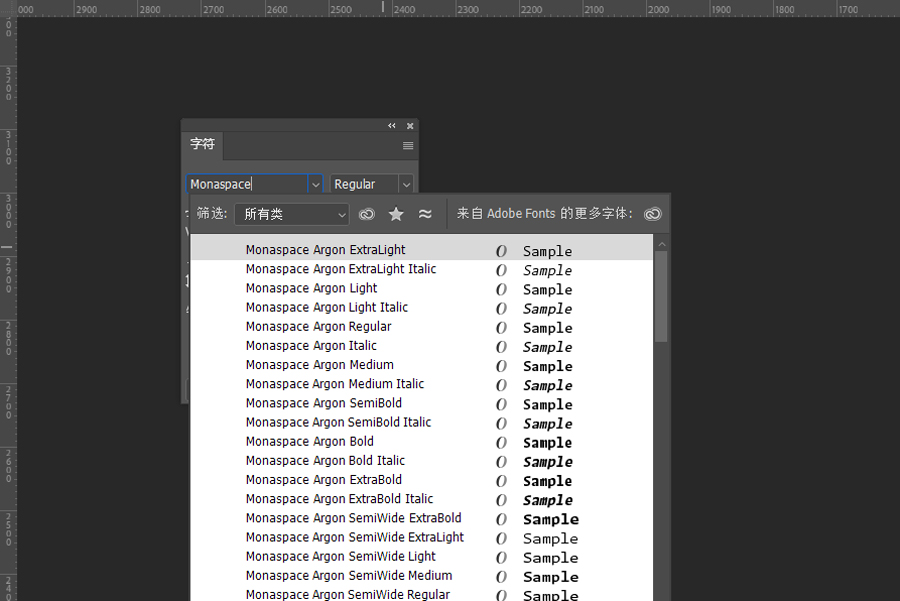Open the font style dropdown arrow
The width and height of the screenshot is (900, 601).
(406, 185)
